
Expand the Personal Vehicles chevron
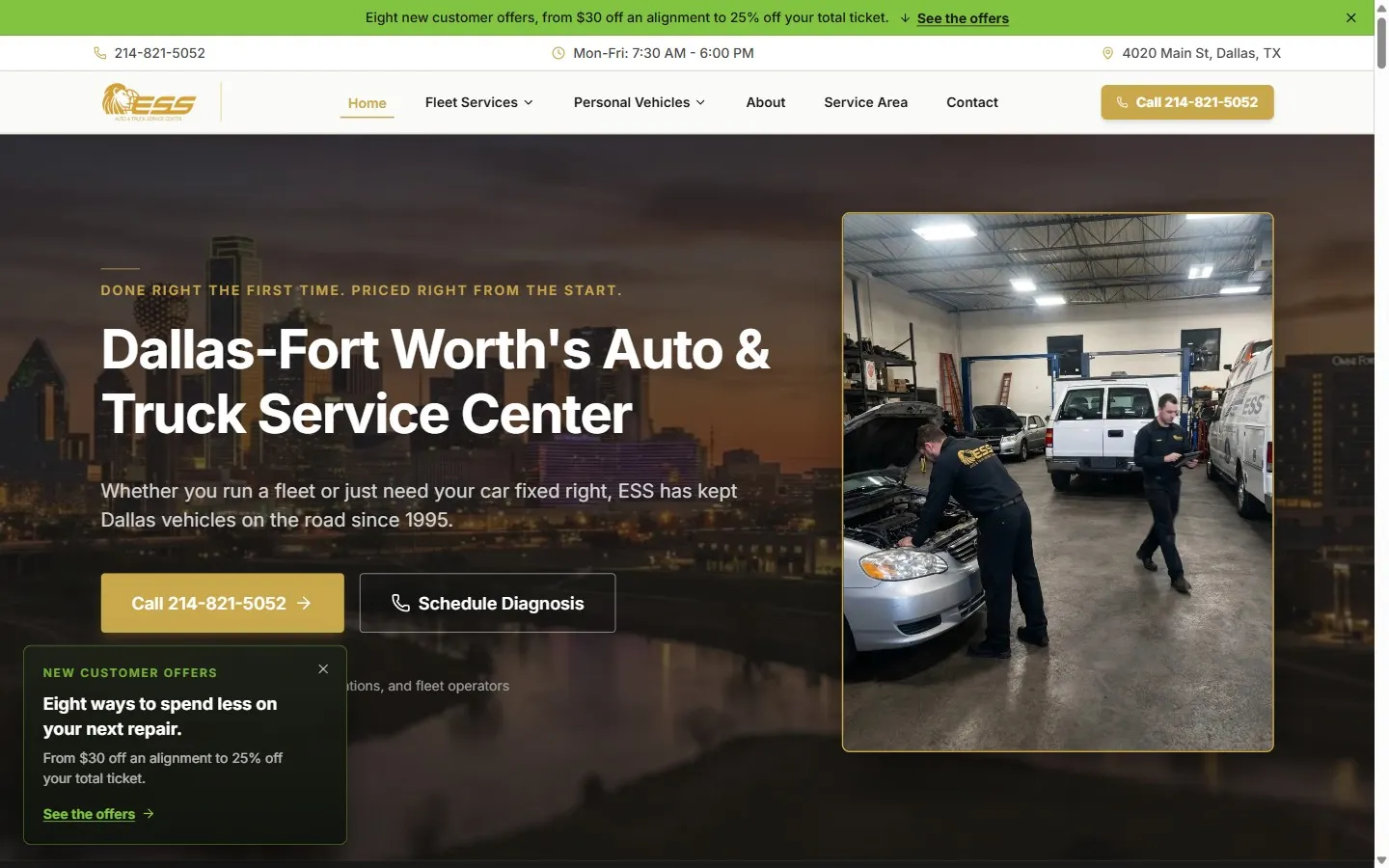click(x=700, y=102)
